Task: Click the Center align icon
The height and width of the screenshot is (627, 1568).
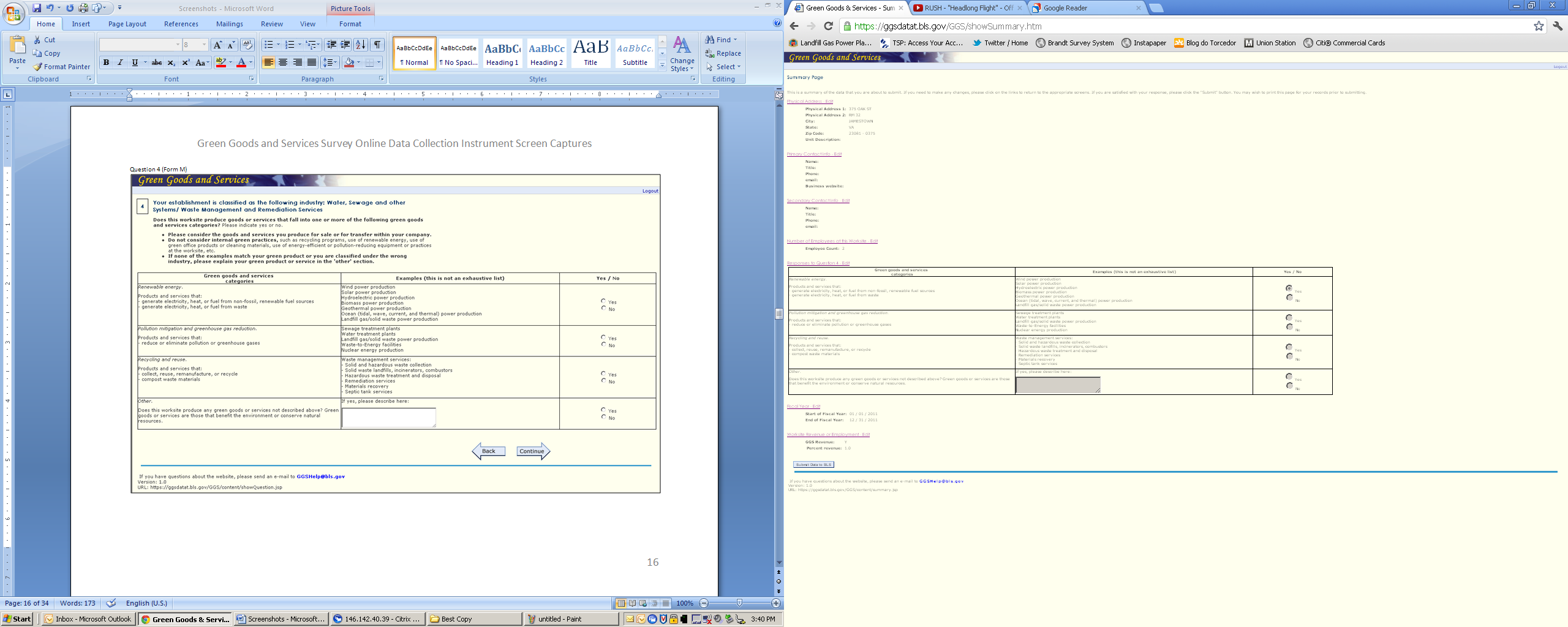Action: (283, 62)
